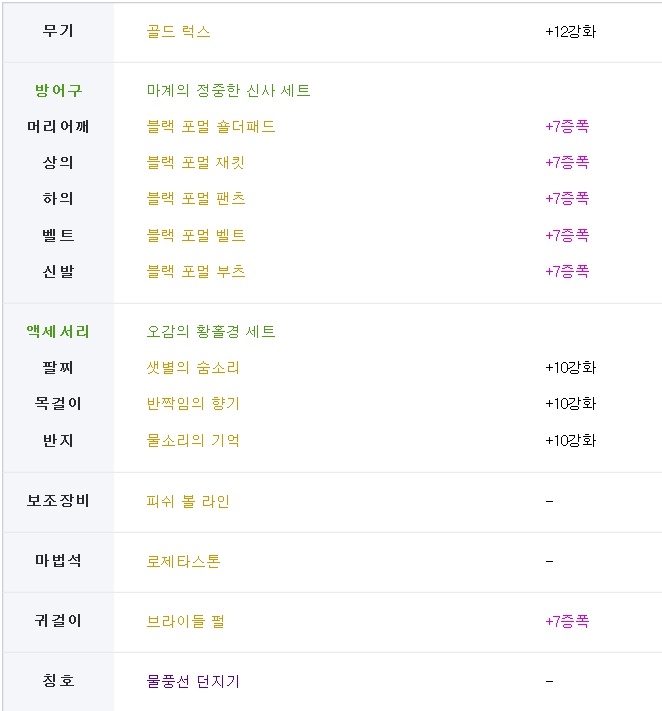Click the +10강화 value beside 샛별의 숨소리
The height and width of the screenshot is (711, 662).
571,368
